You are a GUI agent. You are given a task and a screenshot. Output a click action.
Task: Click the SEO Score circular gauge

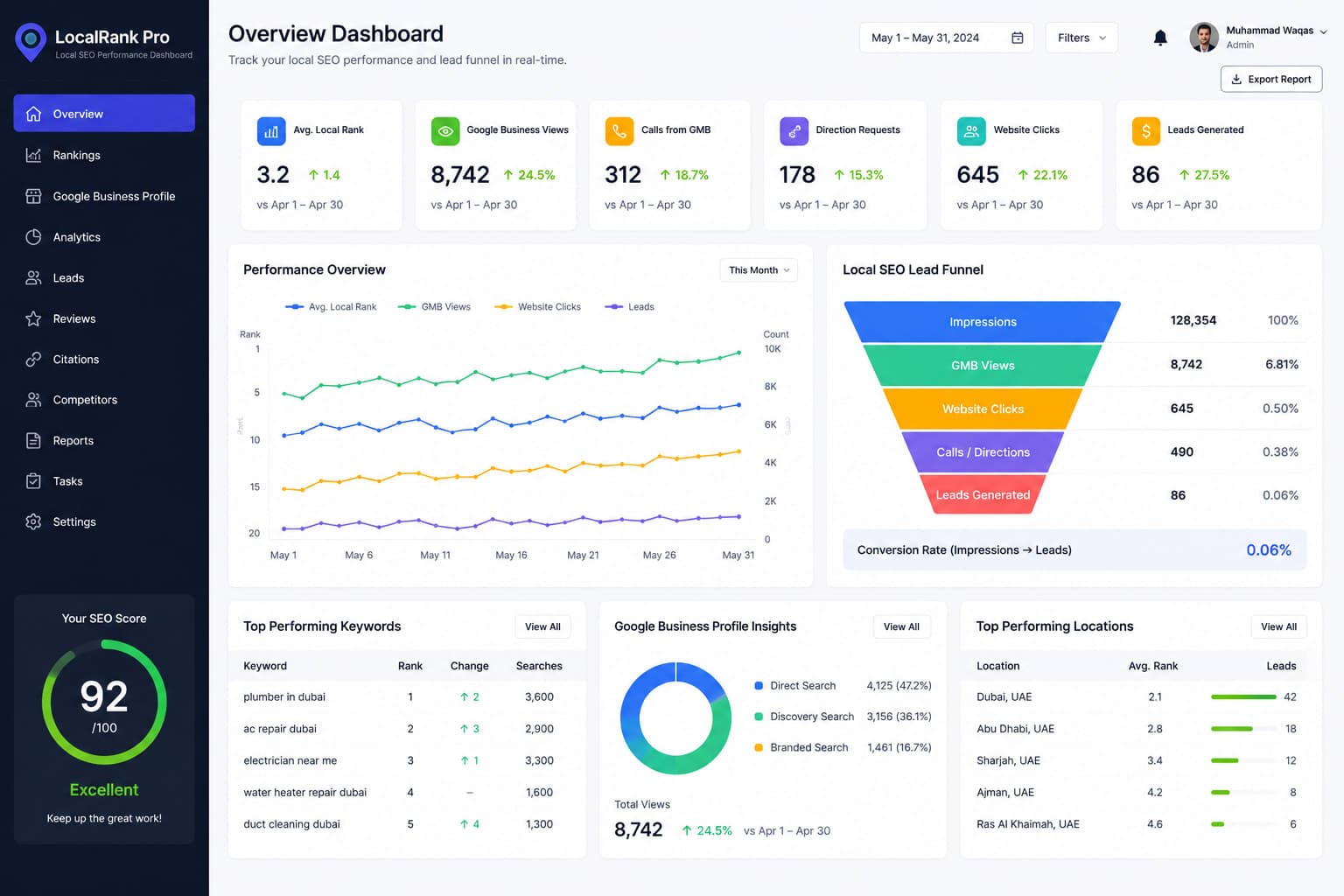104,702
